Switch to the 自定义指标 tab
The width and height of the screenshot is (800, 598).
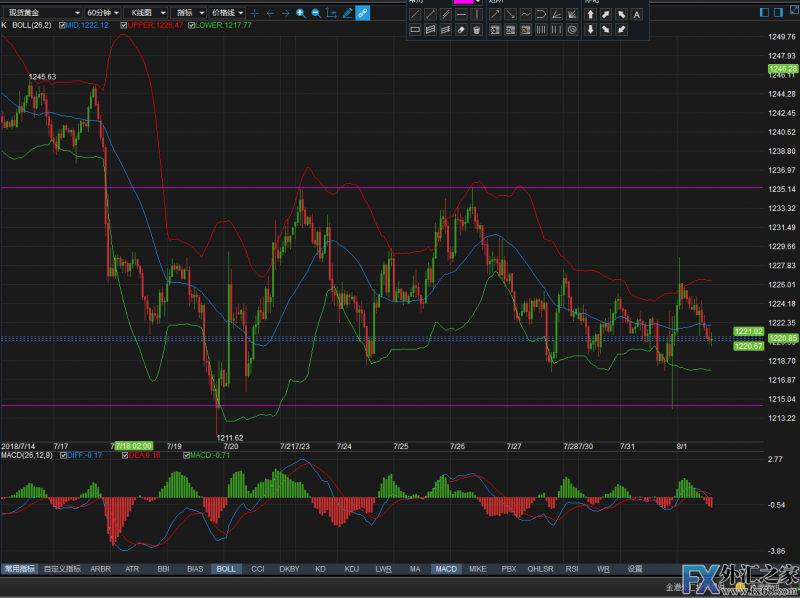click(62, 568)
